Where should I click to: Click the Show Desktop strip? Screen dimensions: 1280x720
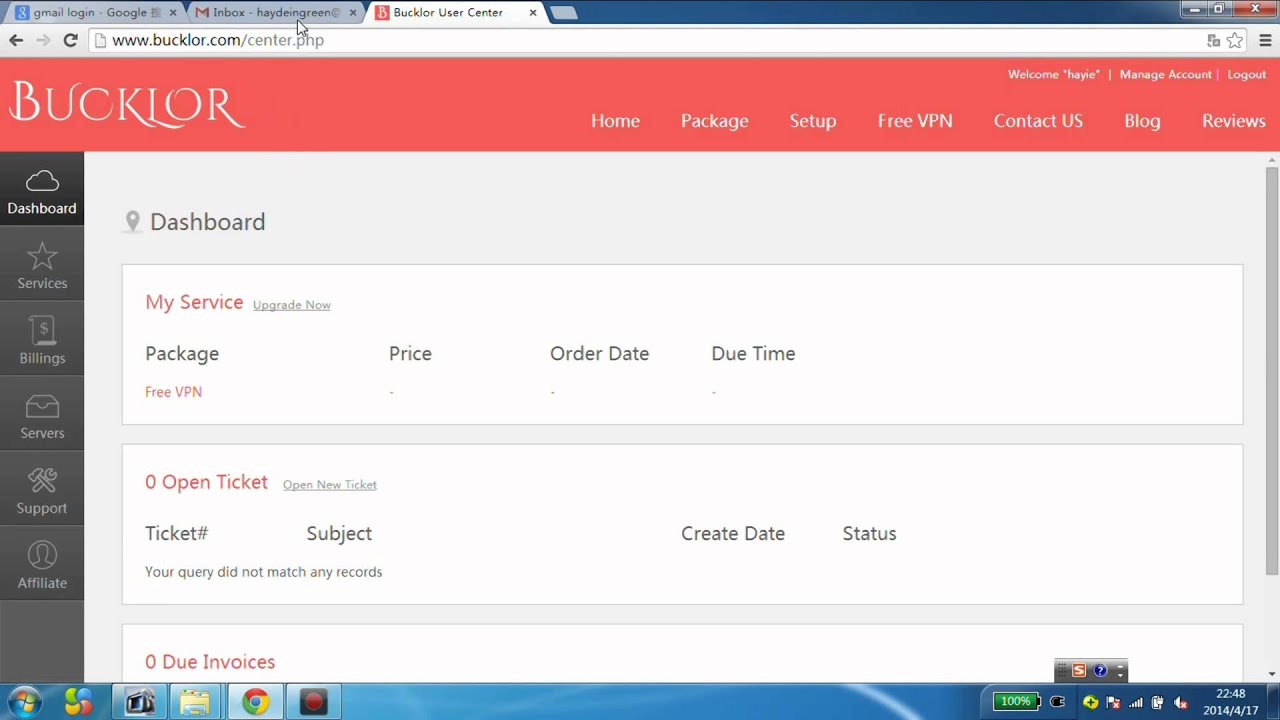tap(1274, 702)
